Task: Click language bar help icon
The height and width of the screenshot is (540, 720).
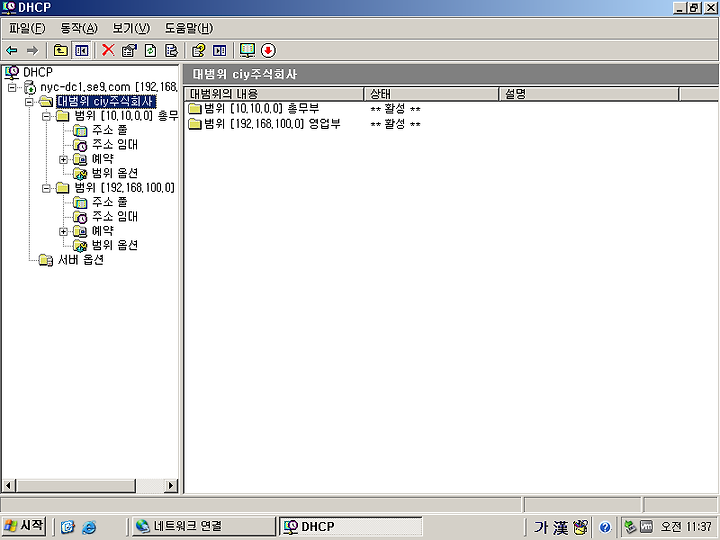Action: (605, 527)
